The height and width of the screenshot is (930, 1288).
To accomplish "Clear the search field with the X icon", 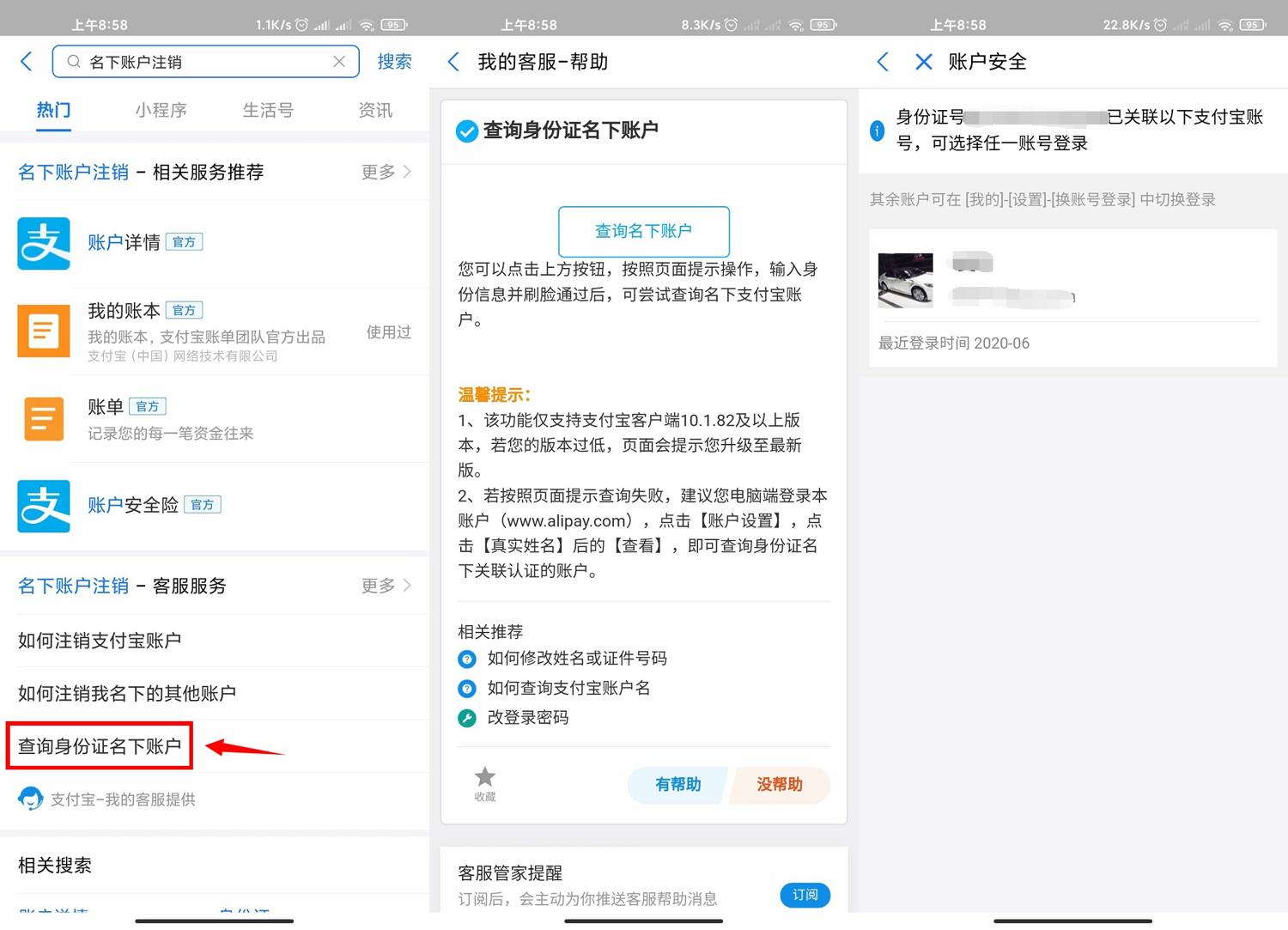I will tap(339, 62).
